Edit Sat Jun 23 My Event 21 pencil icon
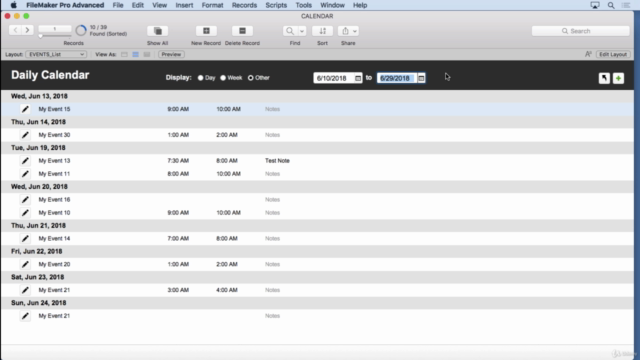Viewport: 640px width, 360px height. (x=25, y=290)
